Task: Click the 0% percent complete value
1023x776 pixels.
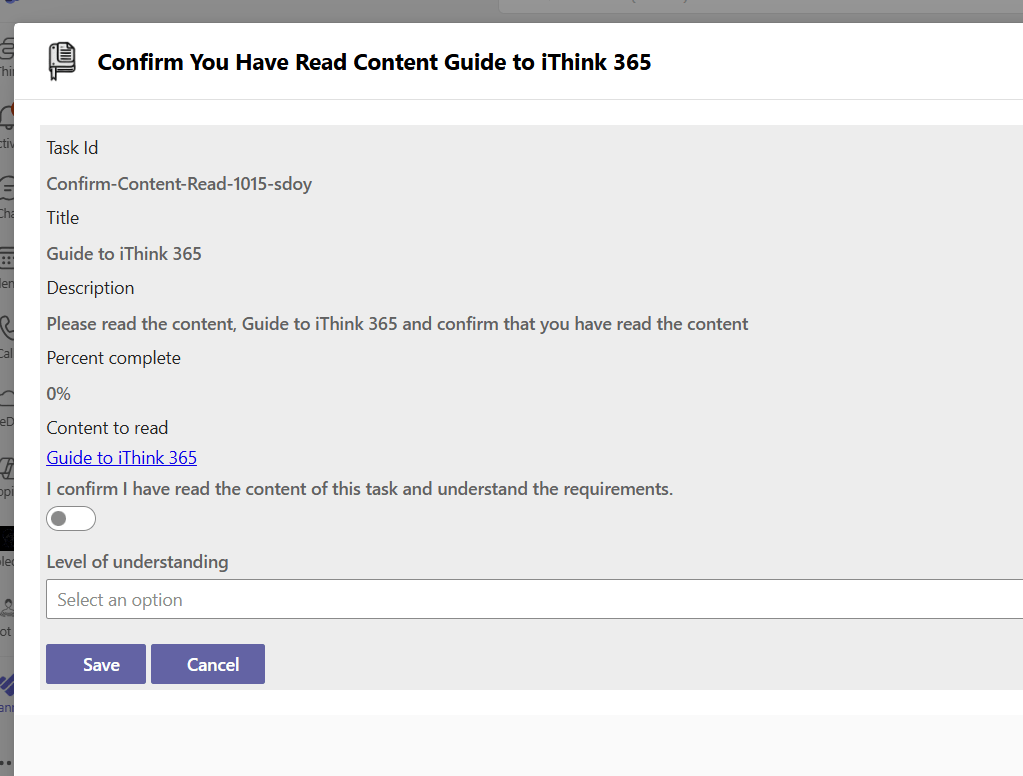Action: click(x=59, y=394)
